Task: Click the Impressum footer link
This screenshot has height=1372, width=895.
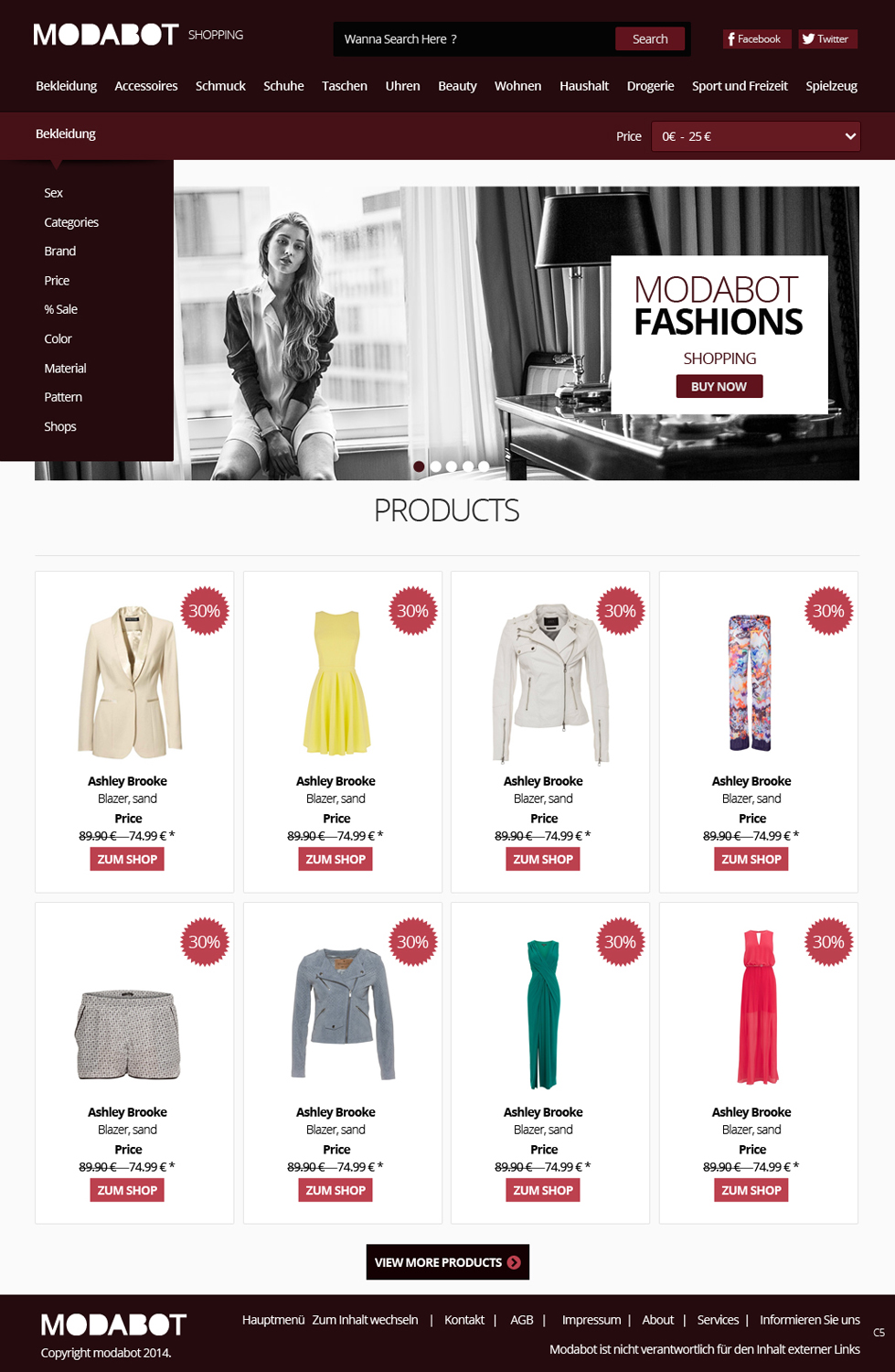Action: pyautogui.click(x=591, y=1320)
